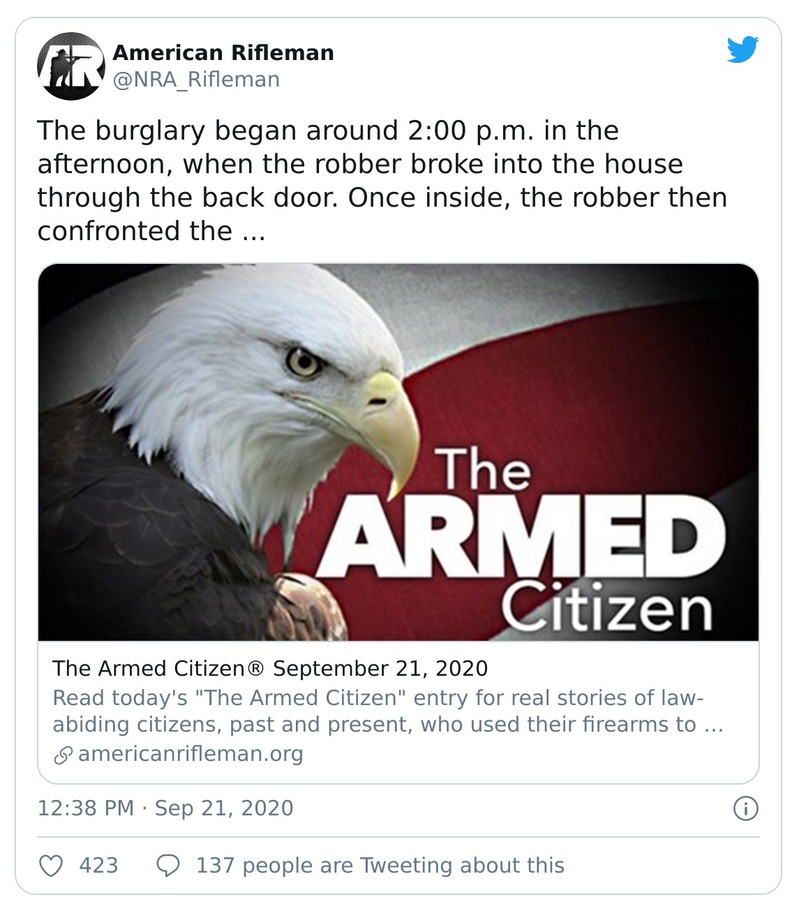Open the tweet info icon
The width and height of the screenshot is (799, 911).
tap(745, 808)
